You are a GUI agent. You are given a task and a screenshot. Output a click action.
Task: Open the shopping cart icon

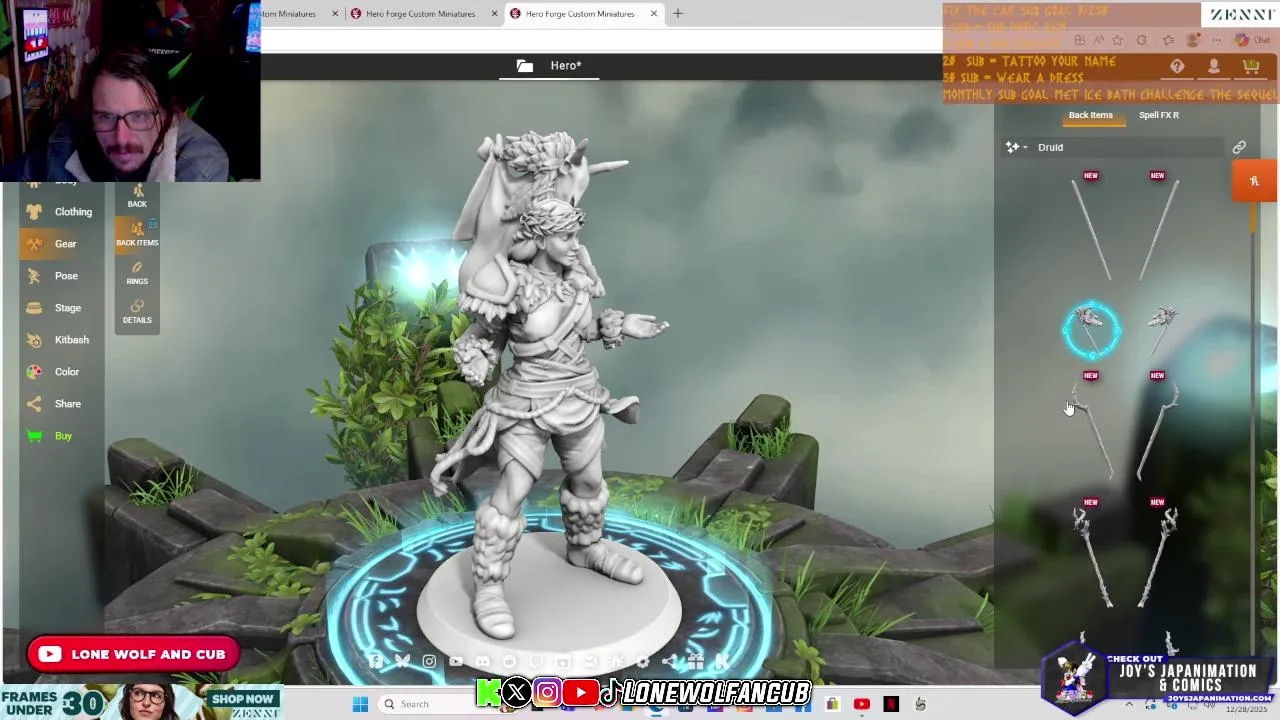[1251, 66]
